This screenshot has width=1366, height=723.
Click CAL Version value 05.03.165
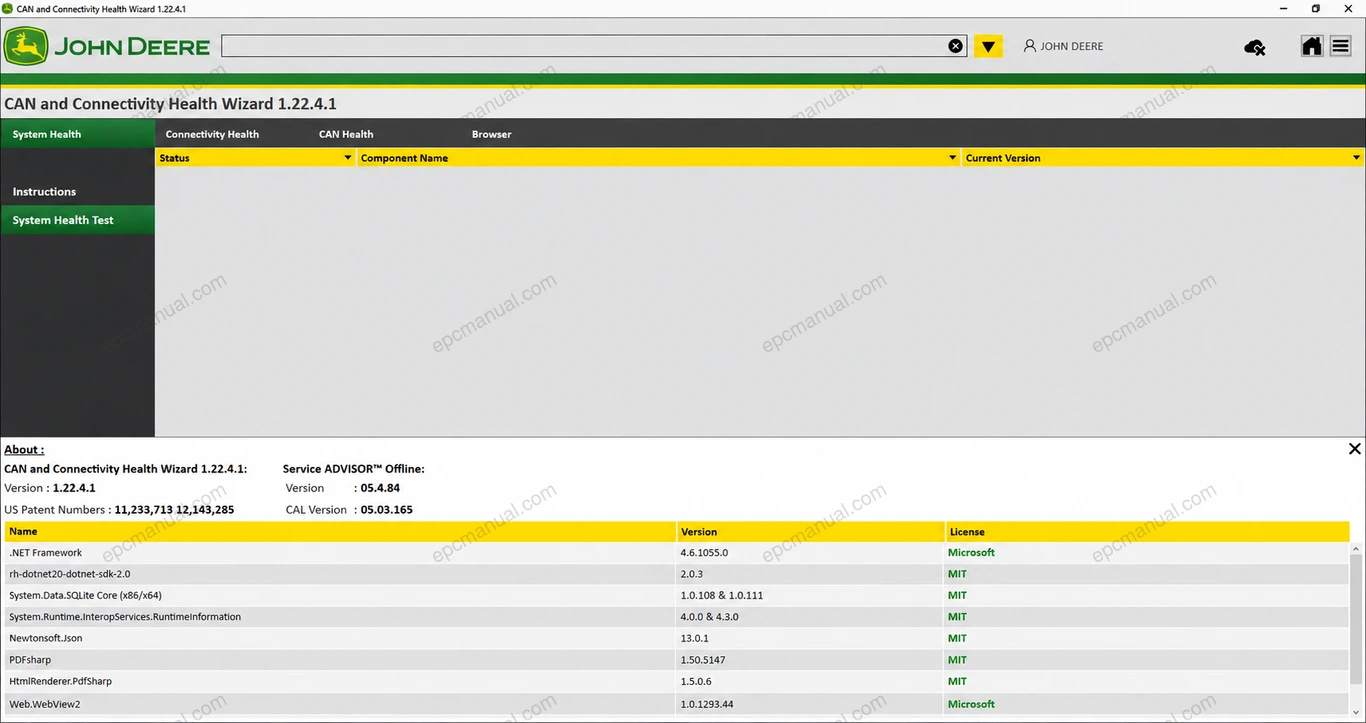(386, 509)
